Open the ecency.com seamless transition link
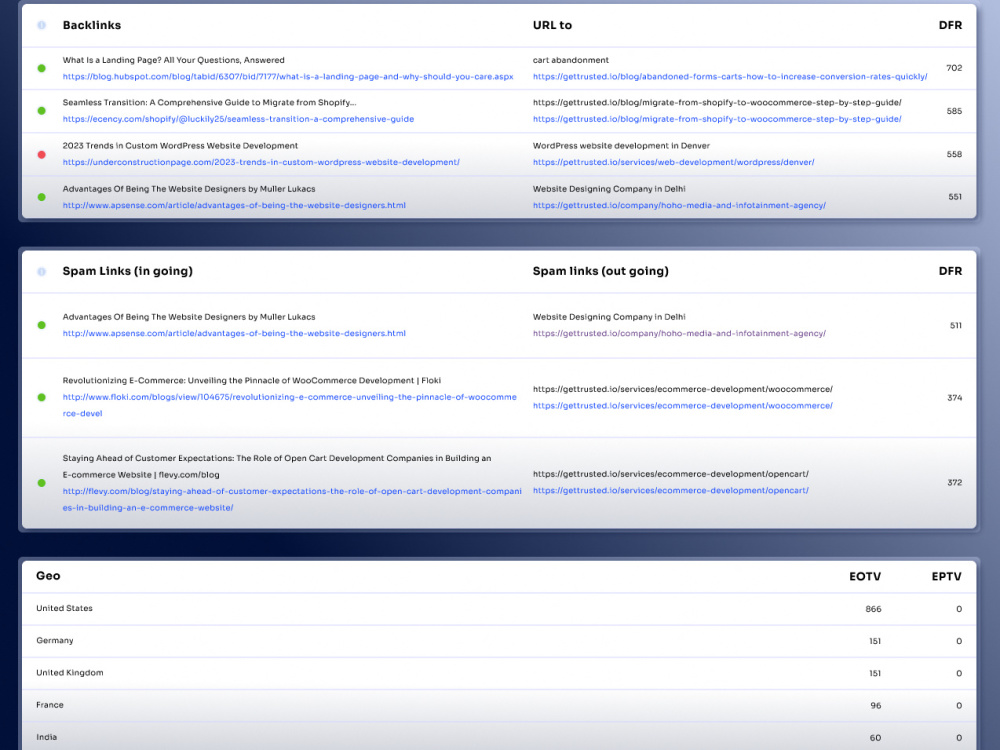 [x=238, y=119]
